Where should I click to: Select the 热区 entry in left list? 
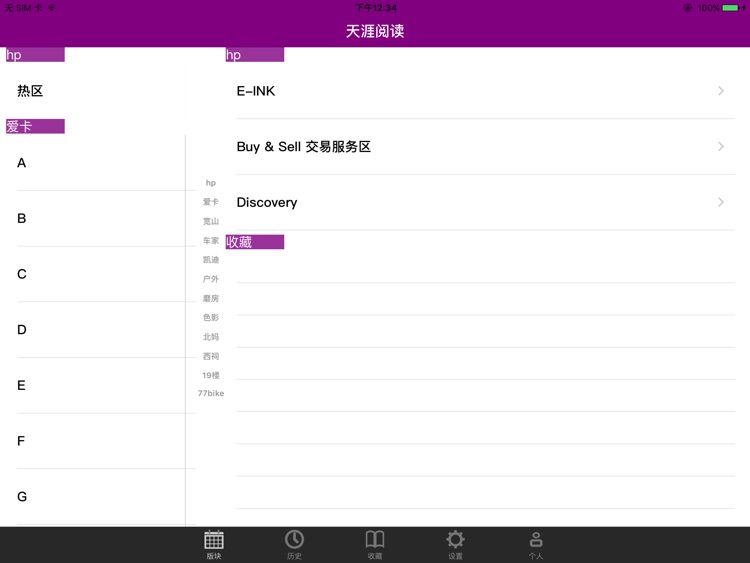(30, 91)
